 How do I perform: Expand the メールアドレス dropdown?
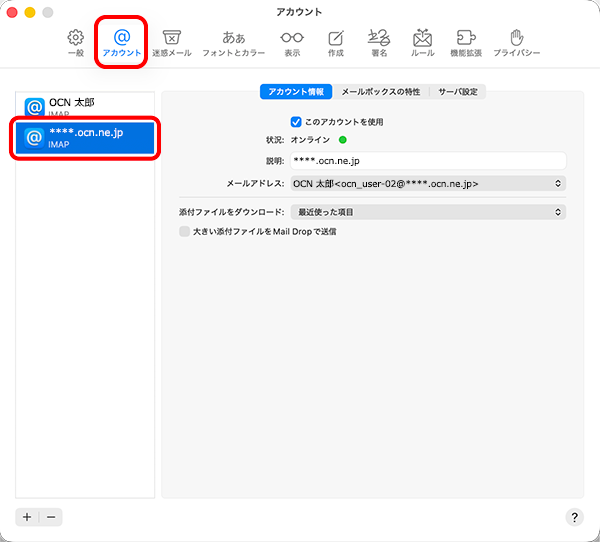click(427, 184)
